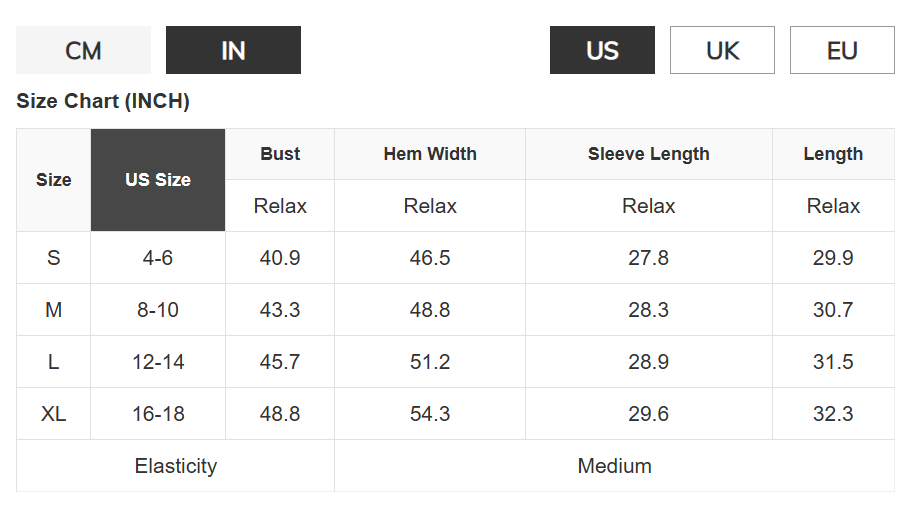Click the Elasticity row label
919x512 pixels.
(176, 466)
